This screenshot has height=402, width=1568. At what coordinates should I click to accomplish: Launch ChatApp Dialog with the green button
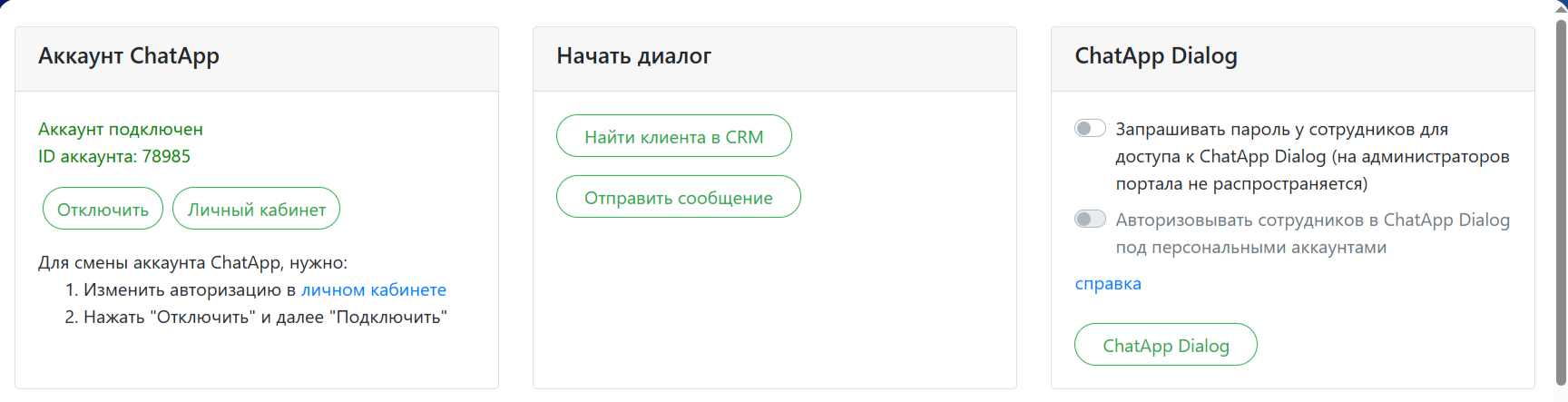pyautogui.click(x=1165, y=346)
